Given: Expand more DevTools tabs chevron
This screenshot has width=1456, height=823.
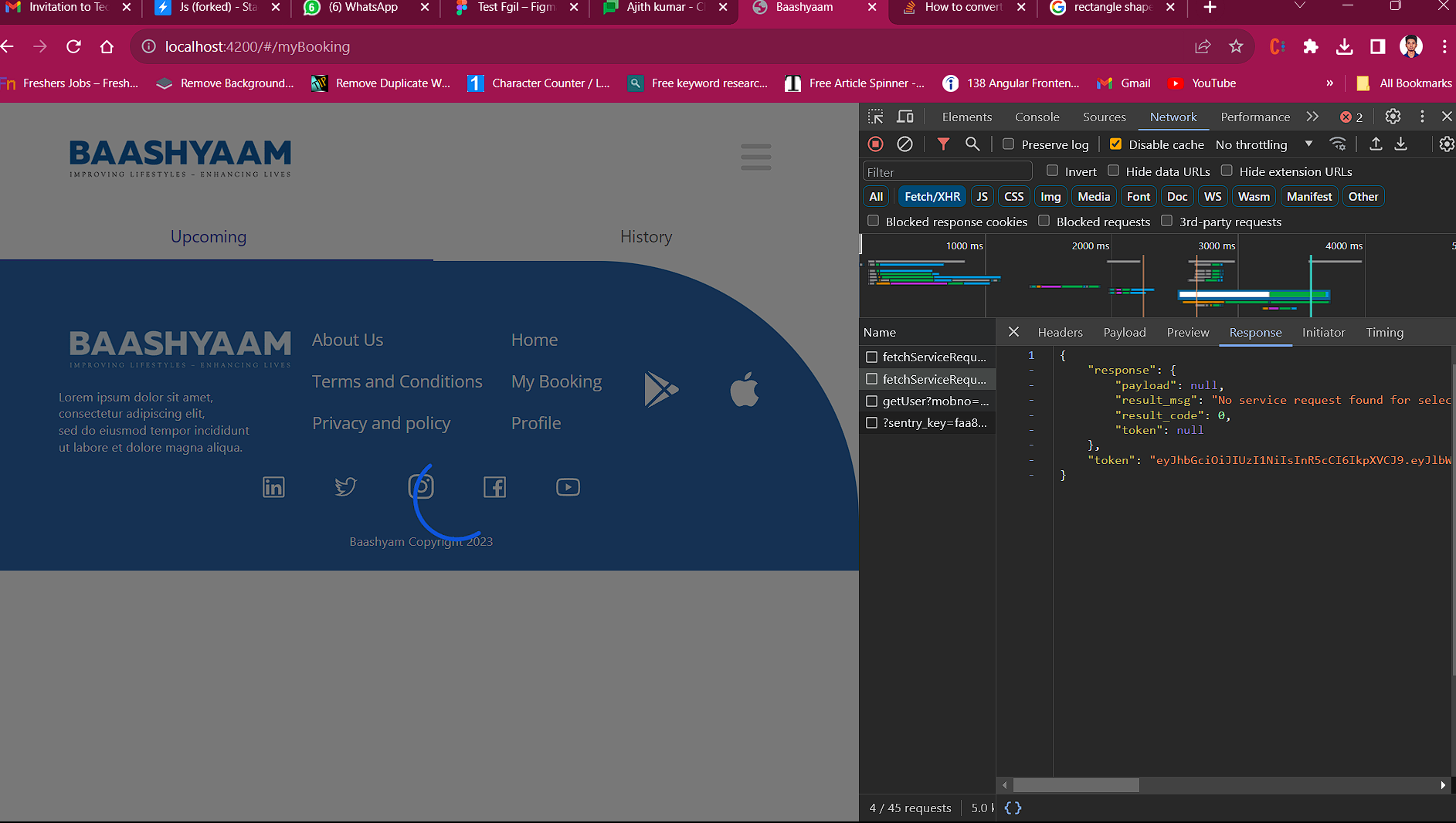Looking at the screenshot, I should (x=1312, y=117).
